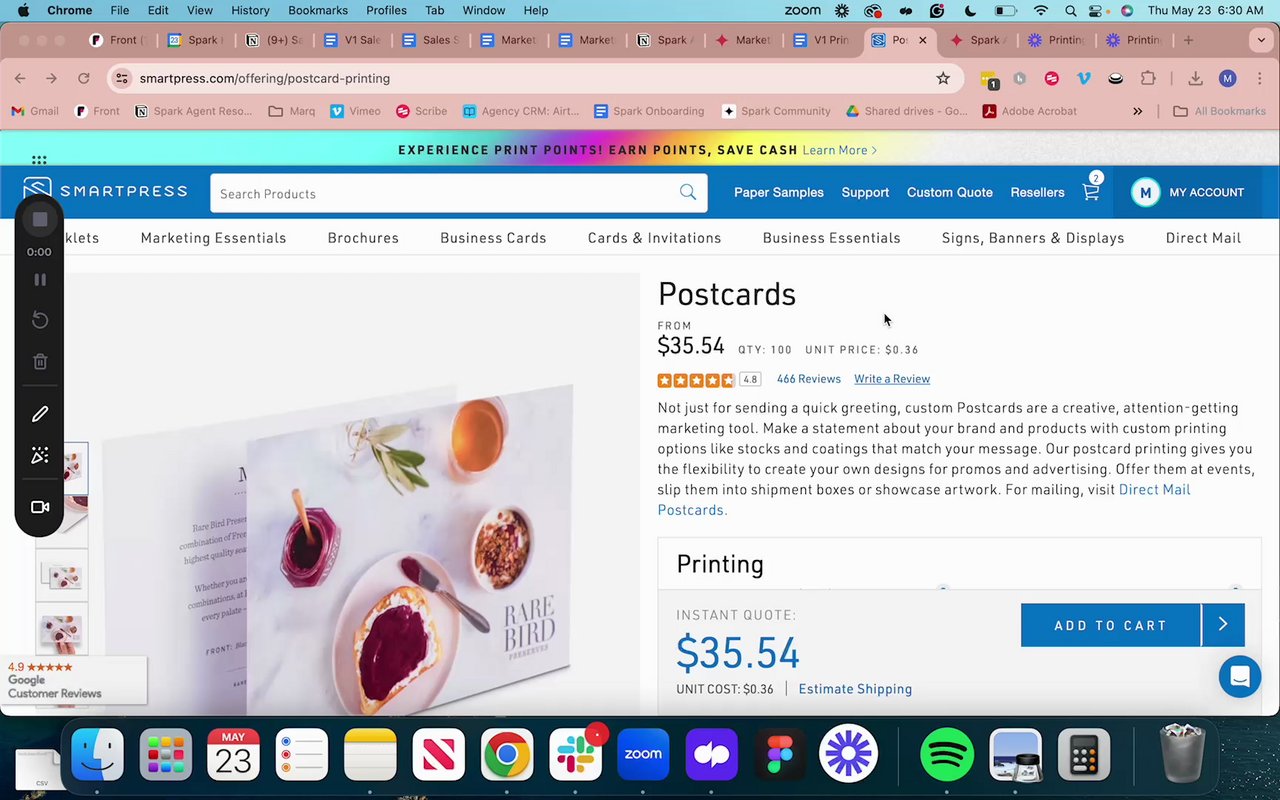The height and width of the screenshot is (800, 1280).
Task: Click into the Search Products field
Action: tap(445, 193)
